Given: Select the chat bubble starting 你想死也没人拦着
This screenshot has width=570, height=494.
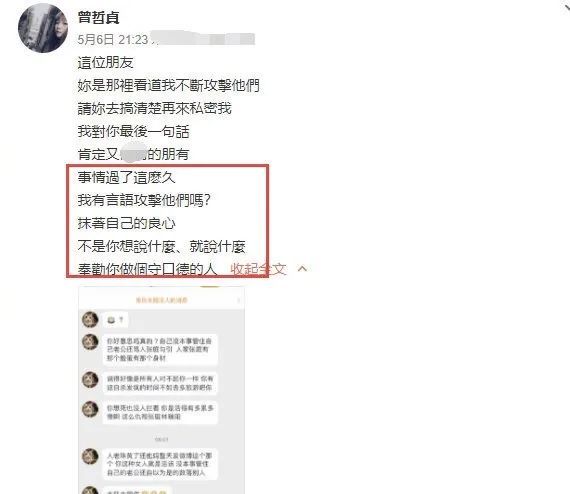Looking at the screenshot, I should pos(160,412).
